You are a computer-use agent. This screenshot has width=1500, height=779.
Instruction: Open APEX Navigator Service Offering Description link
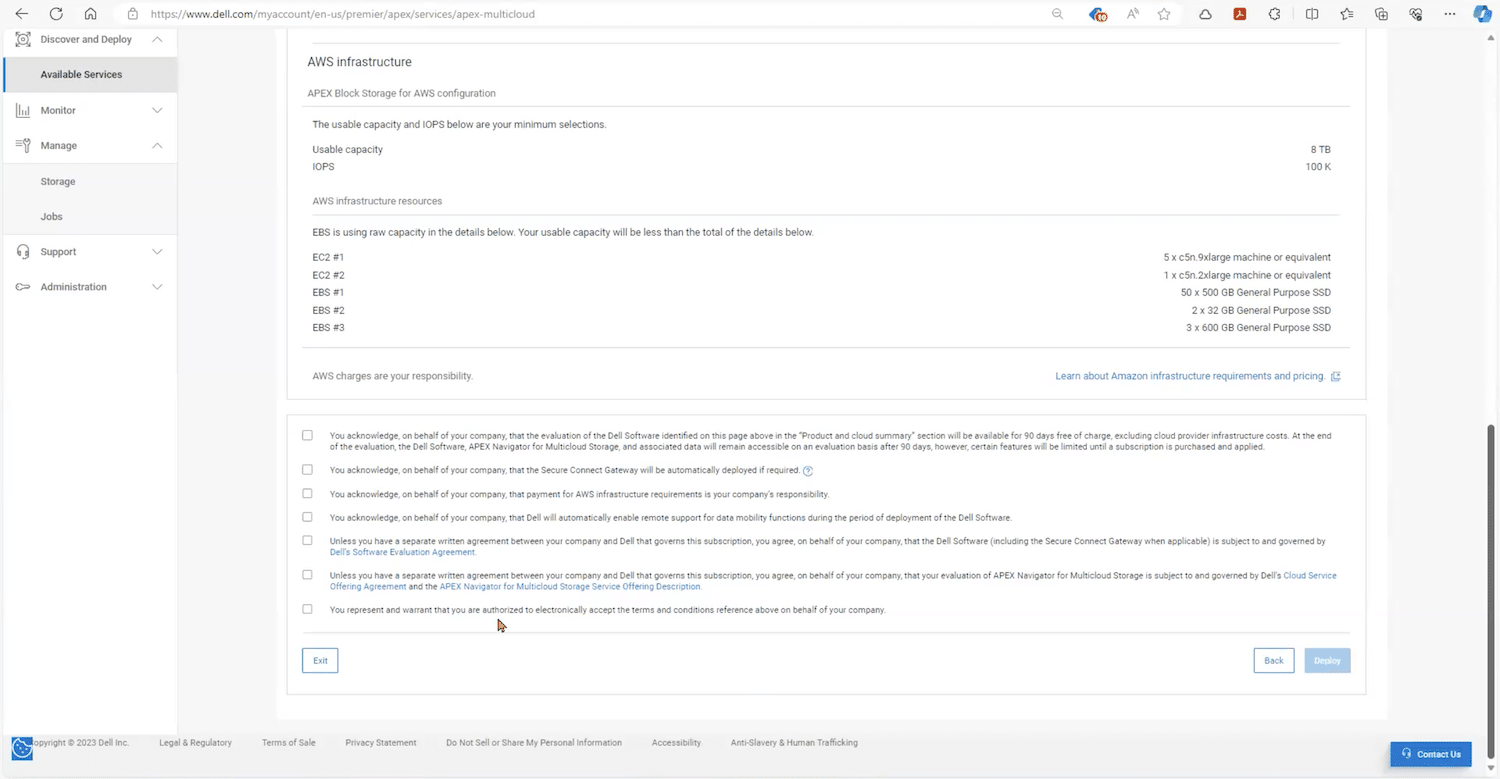pyautogui.click(x=570, y=587)
